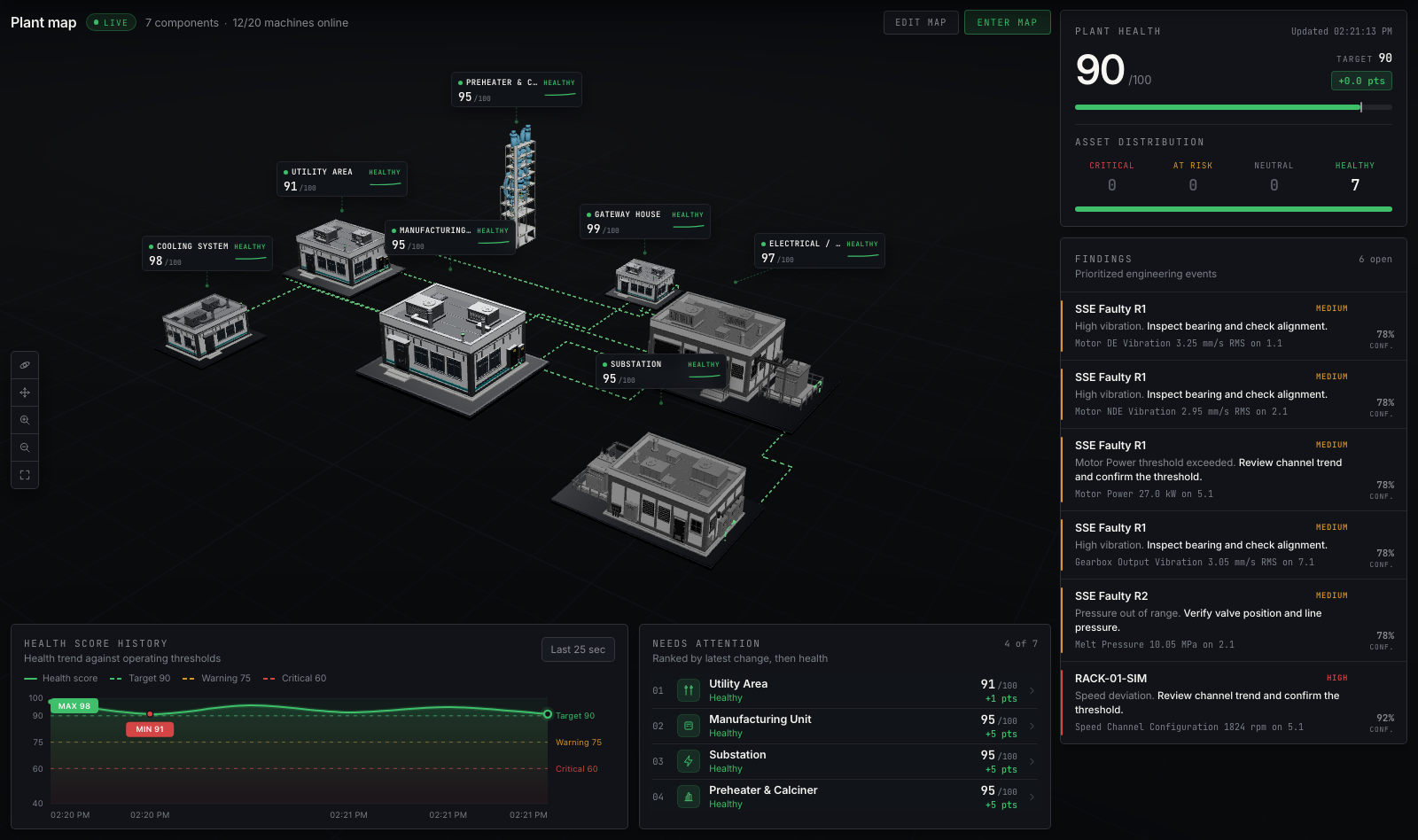Click the zoom in magnifier icon

pyautogui.click(x=25, y=420)
